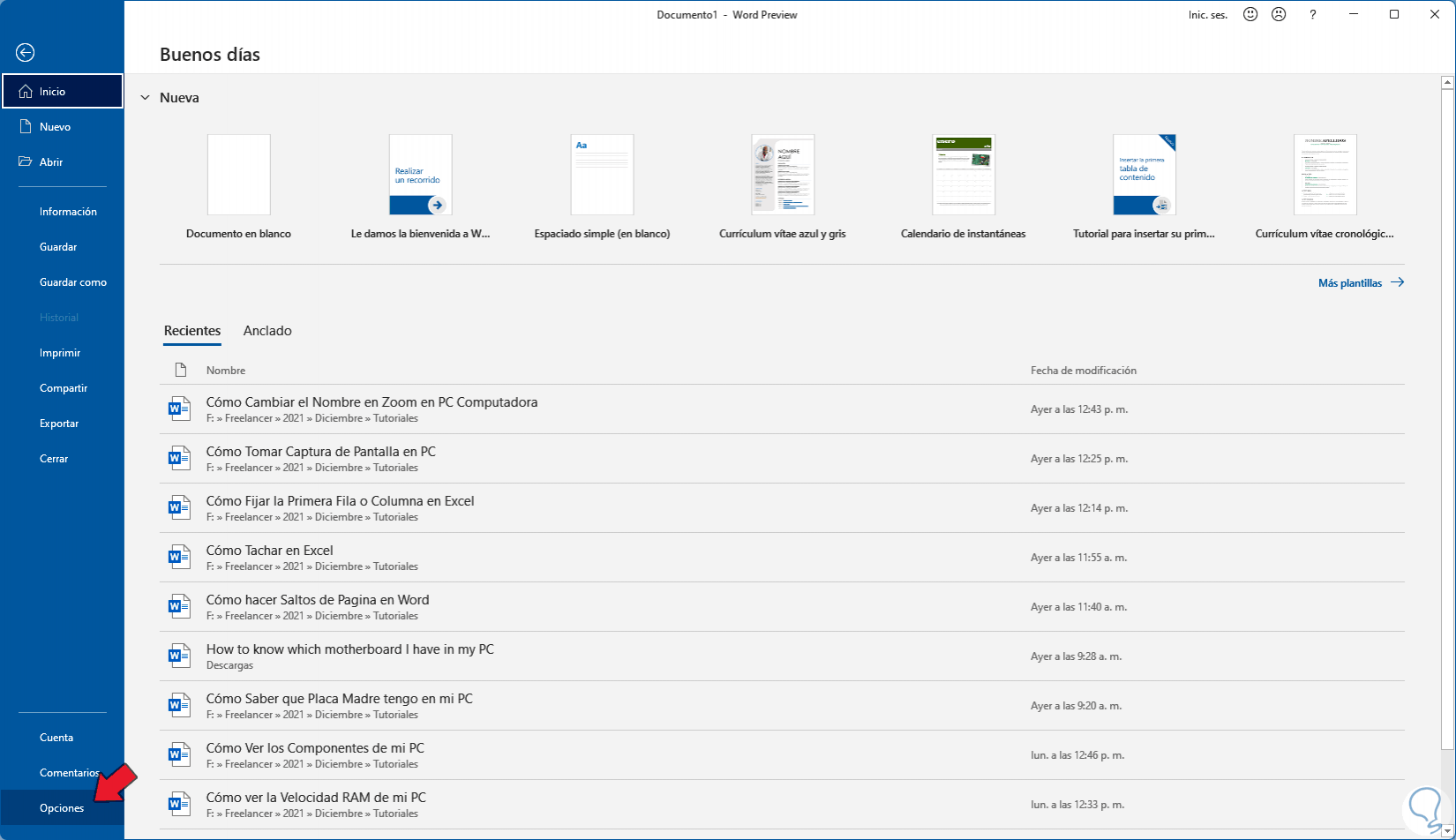Image resolution: width=1456 pixels, height=840 pixels.
Task: Click the Word icon beside Cómo Ver los Componentes
Action: point(179,754)
